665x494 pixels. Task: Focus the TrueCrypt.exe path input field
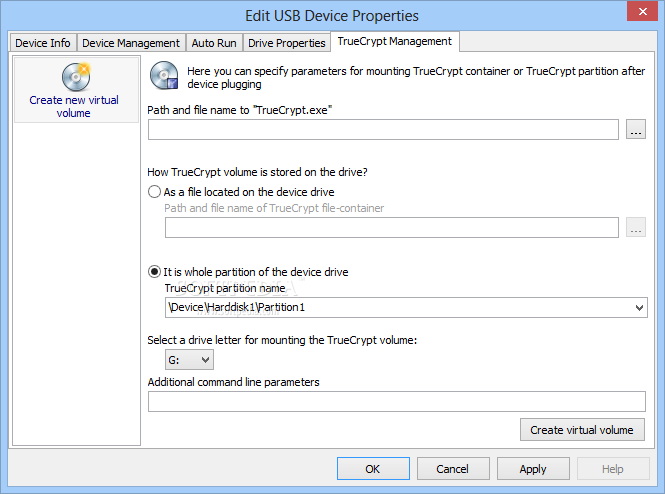point(383,129)
